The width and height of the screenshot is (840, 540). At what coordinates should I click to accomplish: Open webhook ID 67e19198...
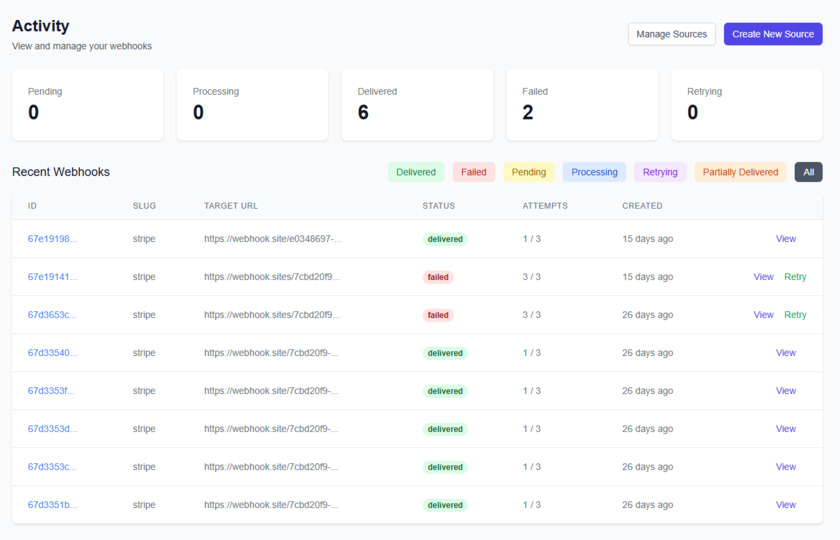(52, 239)
